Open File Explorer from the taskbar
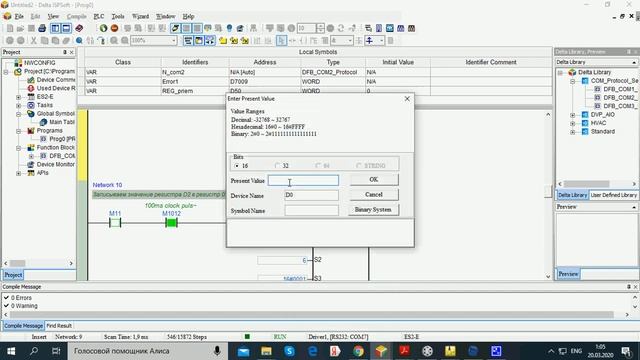640x360 pixels. pos(266,351)
